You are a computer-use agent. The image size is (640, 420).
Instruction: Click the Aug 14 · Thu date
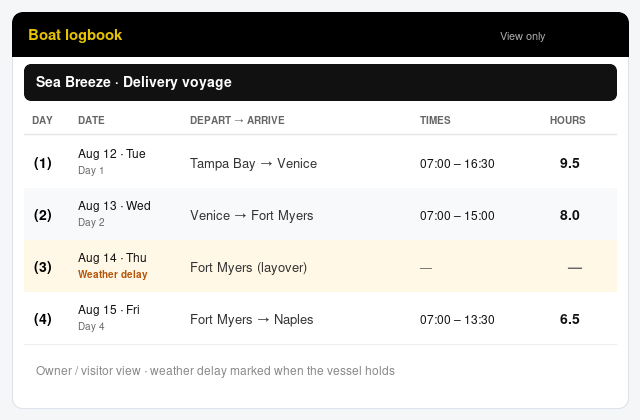tap(112, 258)
